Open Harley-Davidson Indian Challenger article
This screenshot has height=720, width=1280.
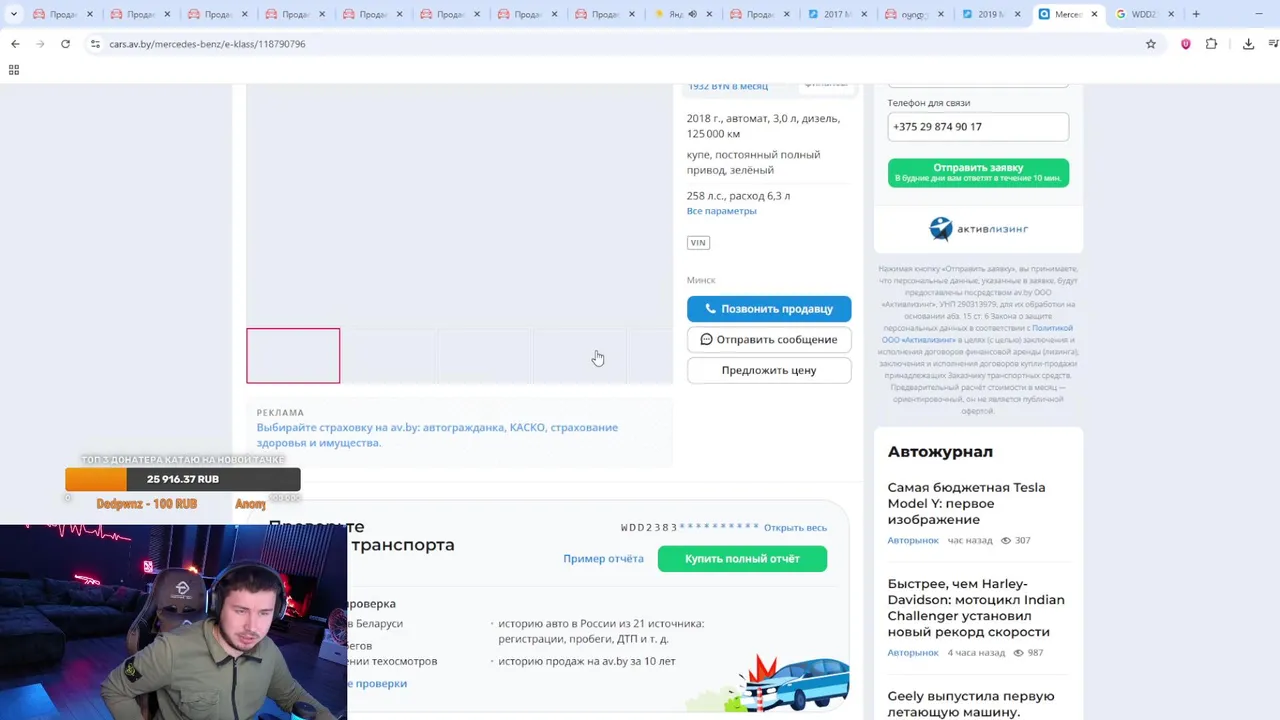[976, 608]
